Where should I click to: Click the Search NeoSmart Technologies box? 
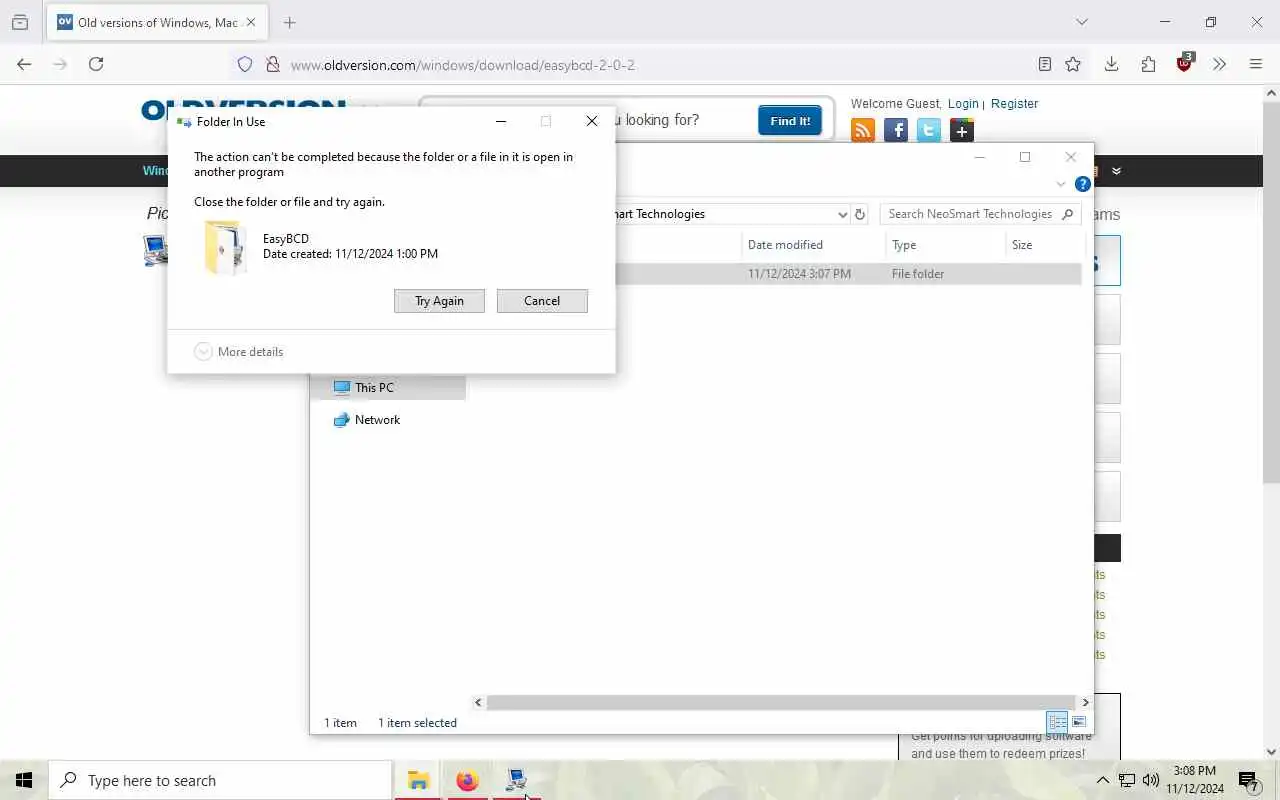[x=980, y=214]
